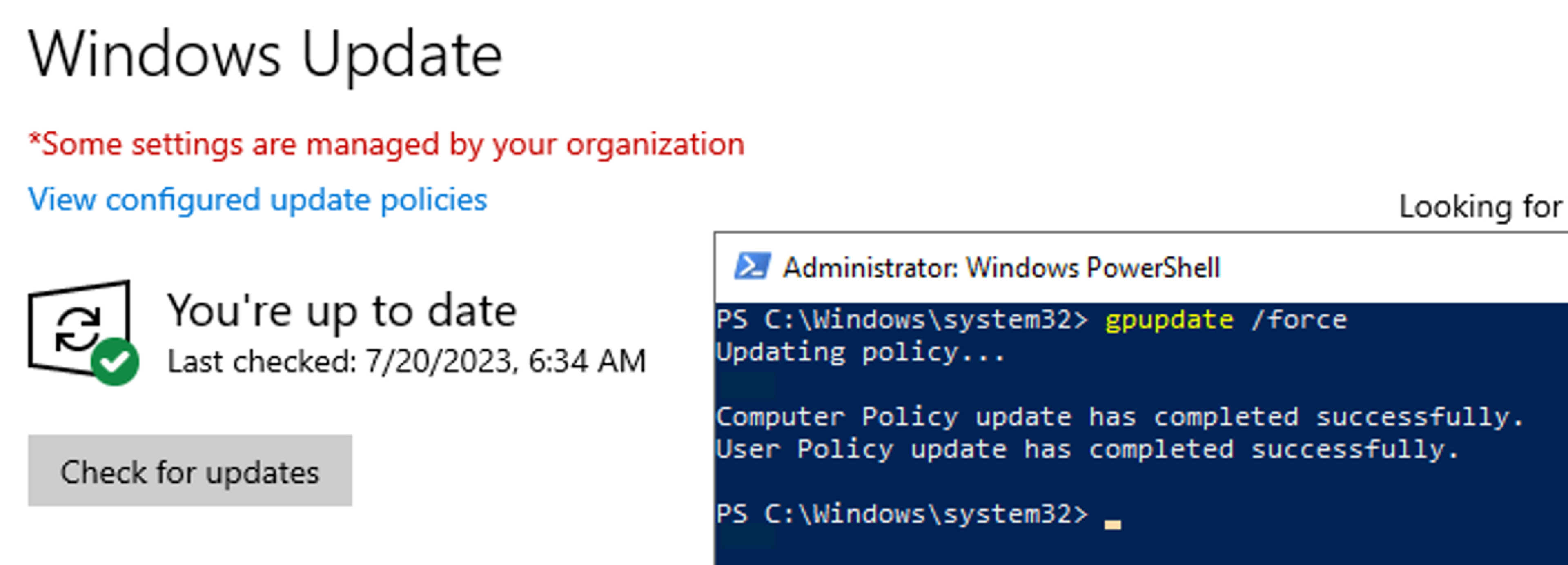Click the Administrator: Windows PowerShell title bar
The height and width of the screenshot is (565, 1568).
(x=1001, y=268)
